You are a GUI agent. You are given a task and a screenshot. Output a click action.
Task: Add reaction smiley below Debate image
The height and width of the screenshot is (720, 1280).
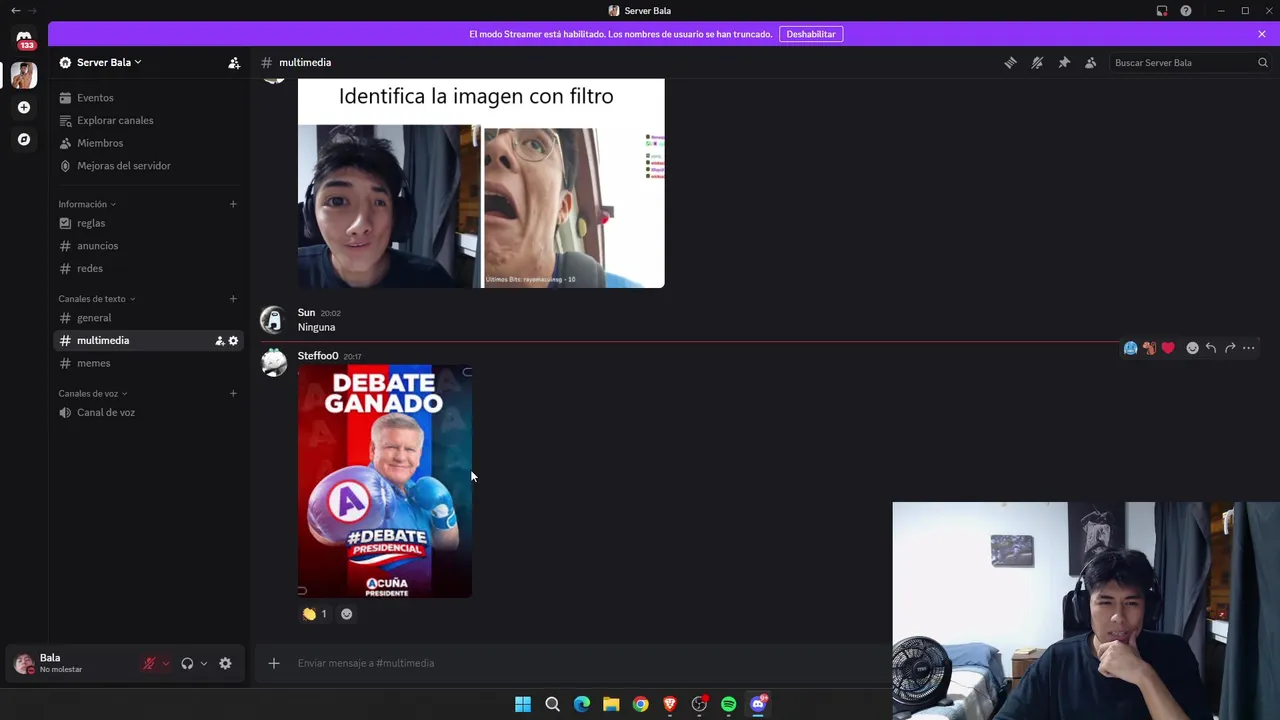[346, 614]
